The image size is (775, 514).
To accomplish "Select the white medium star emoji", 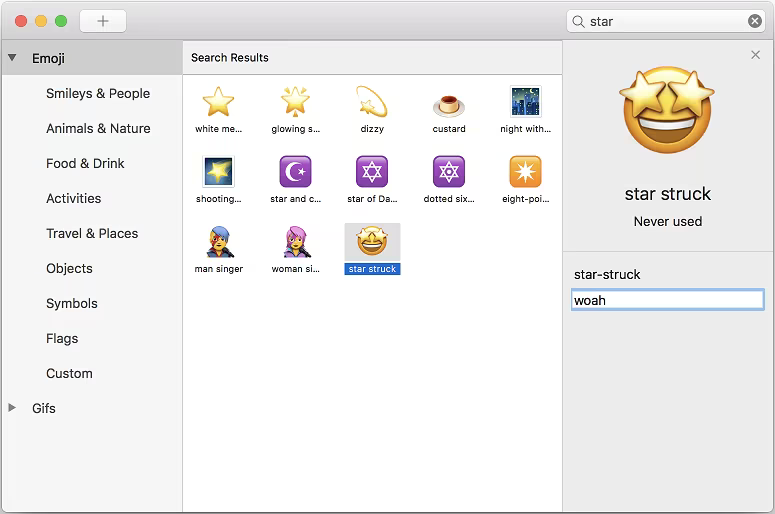I will click(x=218, y=102).
